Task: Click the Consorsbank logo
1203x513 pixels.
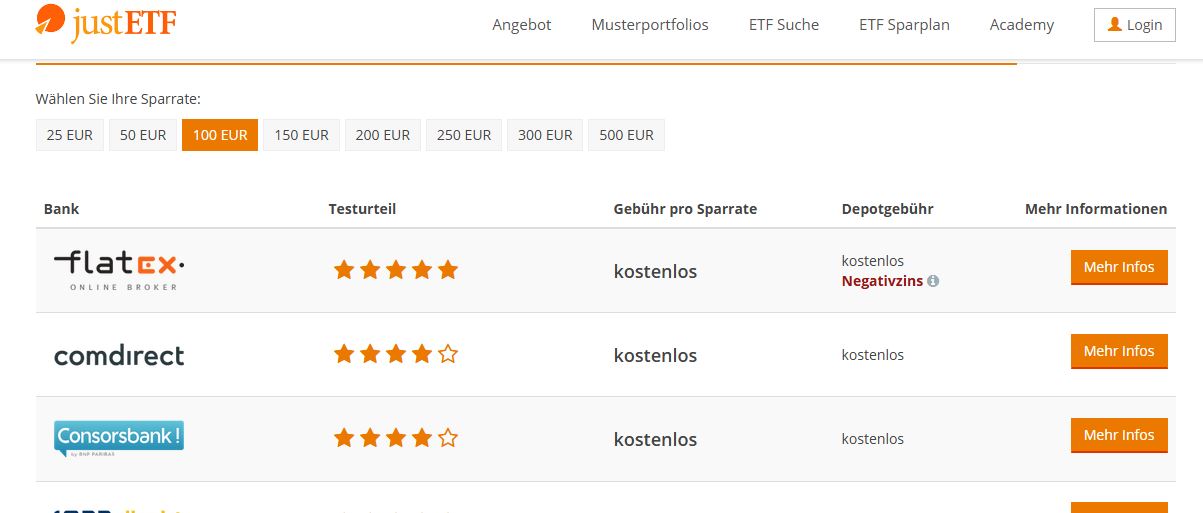Action: click(119, 438)
